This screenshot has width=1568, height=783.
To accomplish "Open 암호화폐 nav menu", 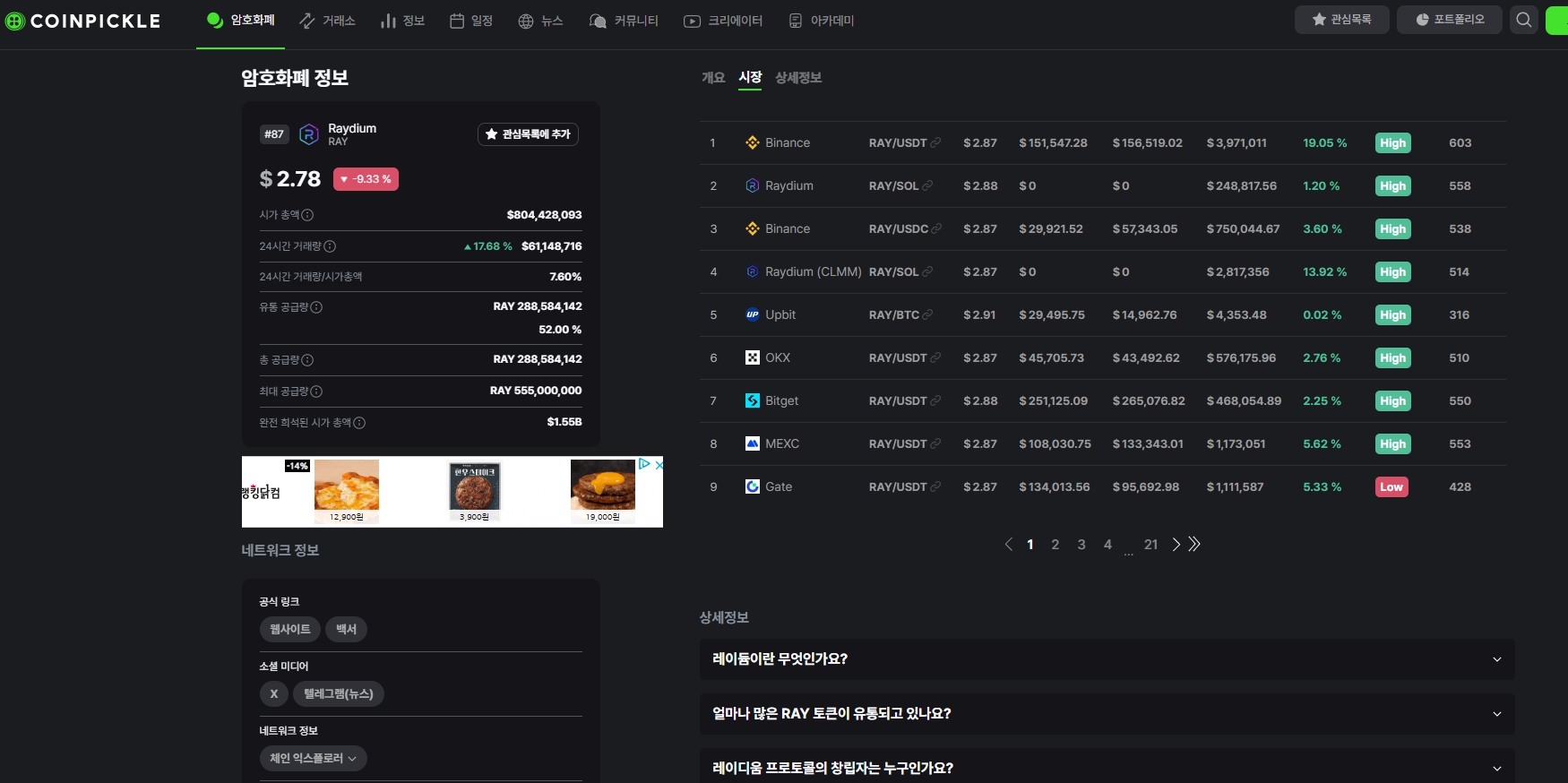I will [x=240, y=20].
